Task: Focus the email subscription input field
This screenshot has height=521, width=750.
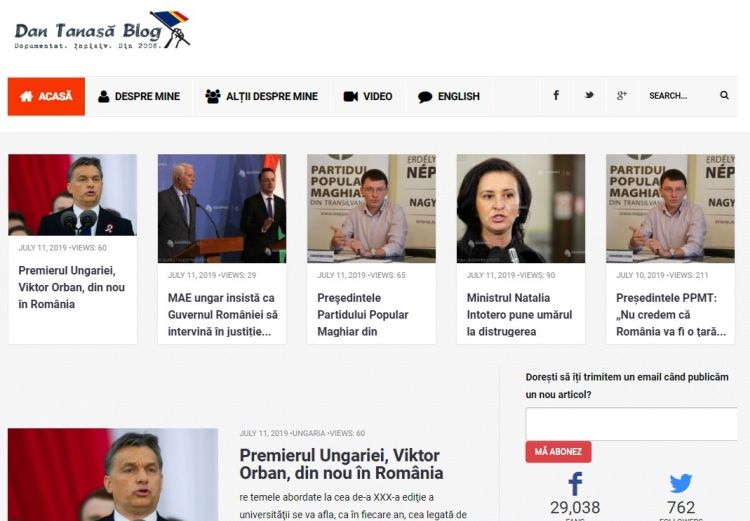Action: (x=631, y=424)
